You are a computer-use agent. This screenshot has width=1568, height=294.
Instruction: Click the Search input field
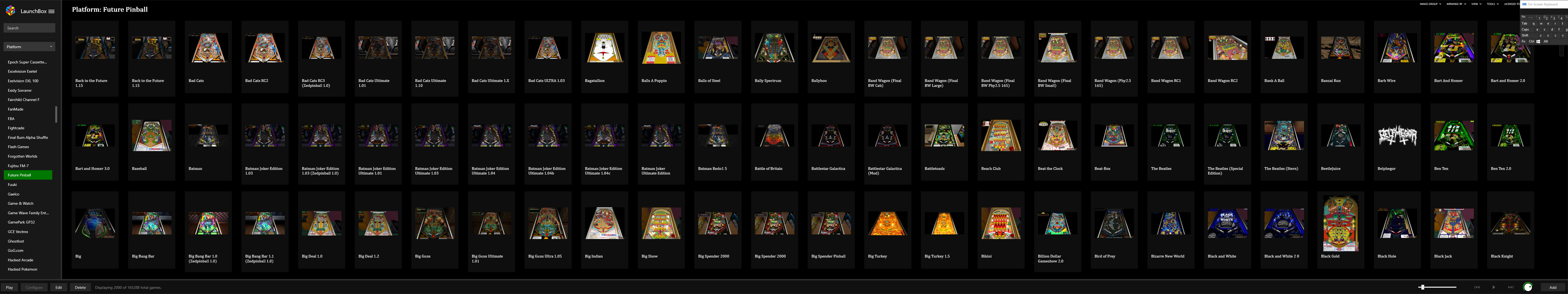pyautogui.click(x=29, y=28)
